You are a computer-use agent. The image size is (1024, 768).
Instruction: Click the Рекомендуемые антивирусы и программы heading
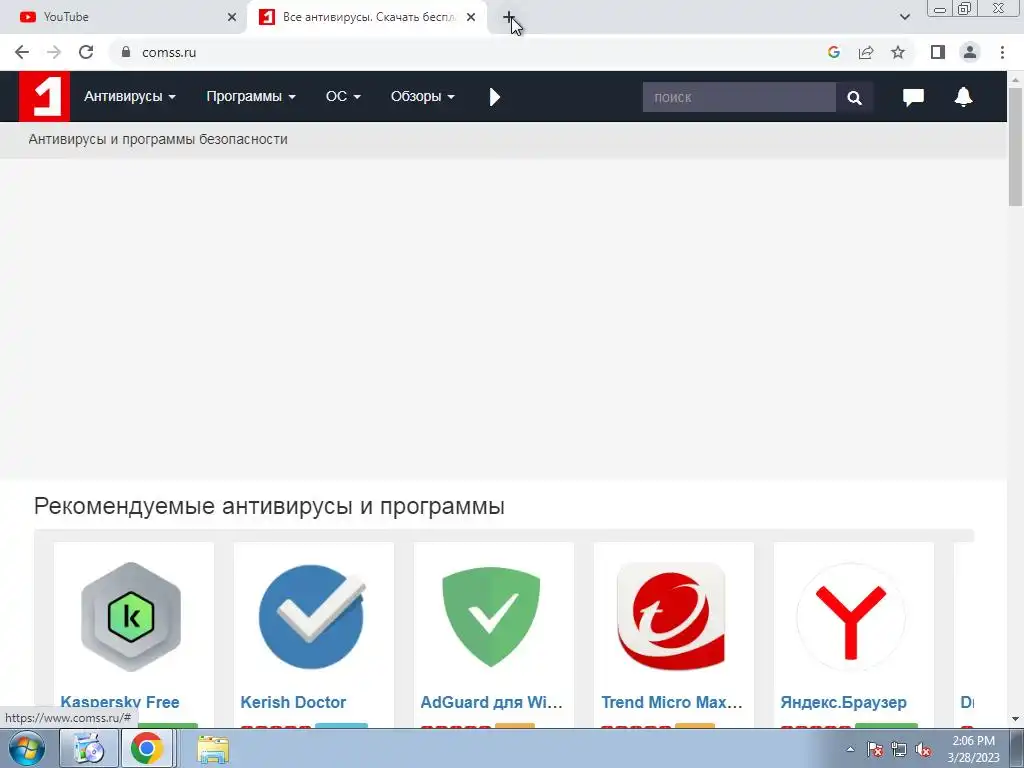point(269,506)
